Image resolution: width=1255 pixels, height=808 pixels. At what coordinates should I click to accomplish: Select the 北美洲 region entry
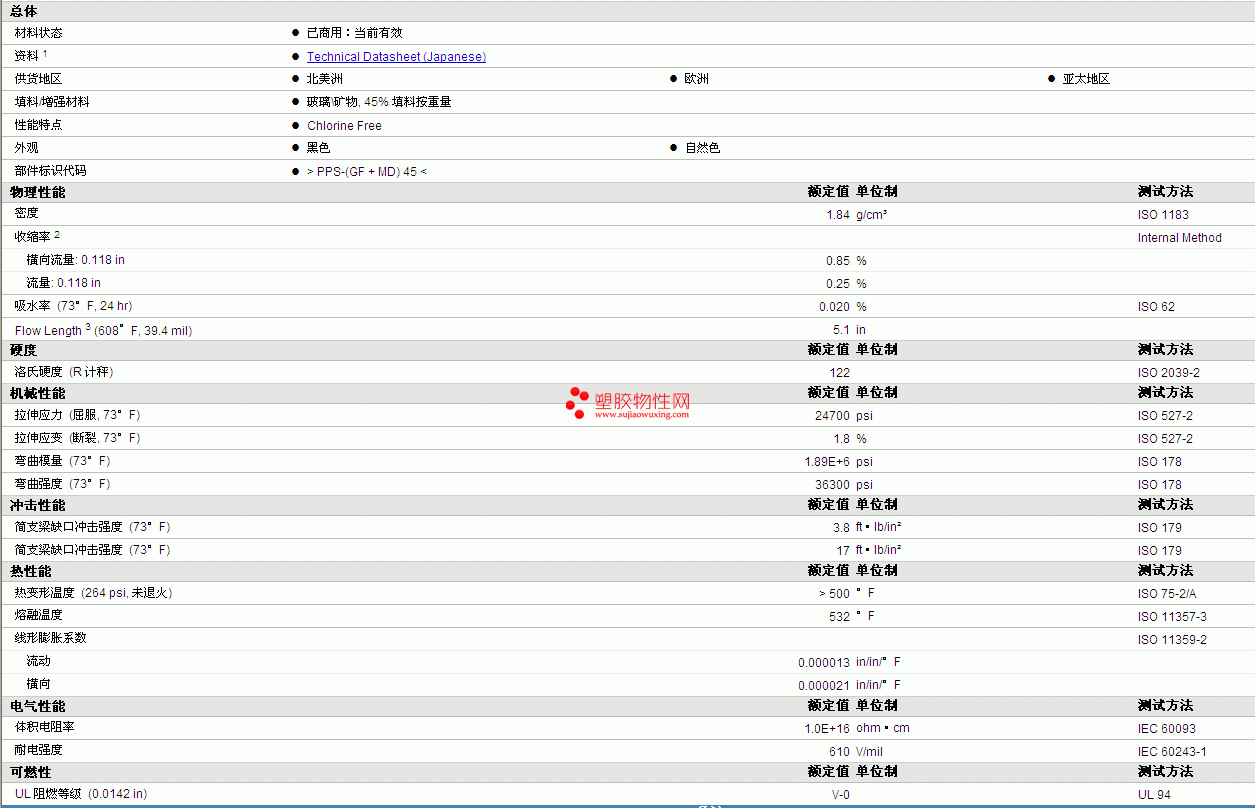coord(325,79)
